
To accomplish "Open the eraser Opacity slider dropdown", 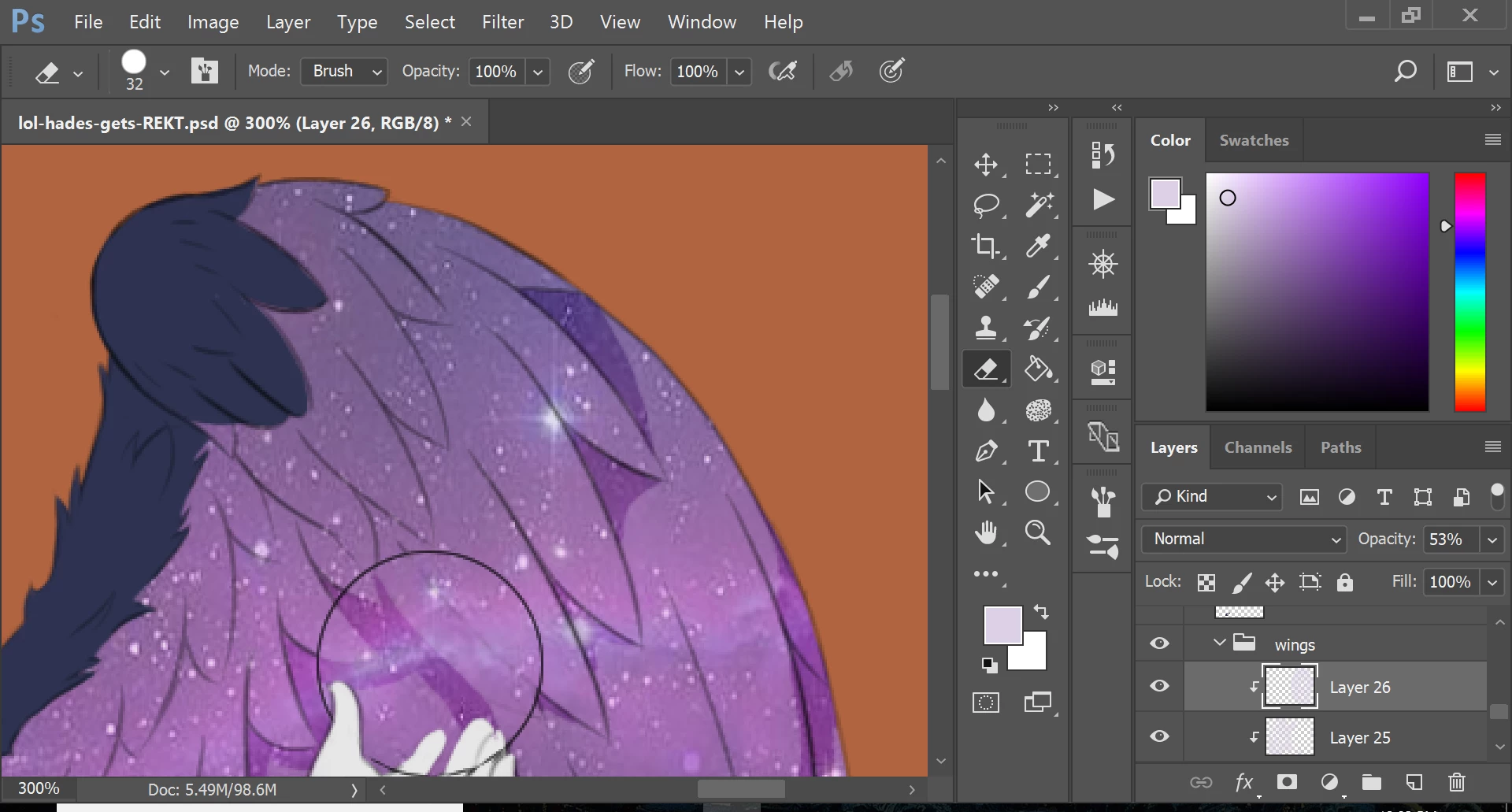I will click(x=538, y=72).
